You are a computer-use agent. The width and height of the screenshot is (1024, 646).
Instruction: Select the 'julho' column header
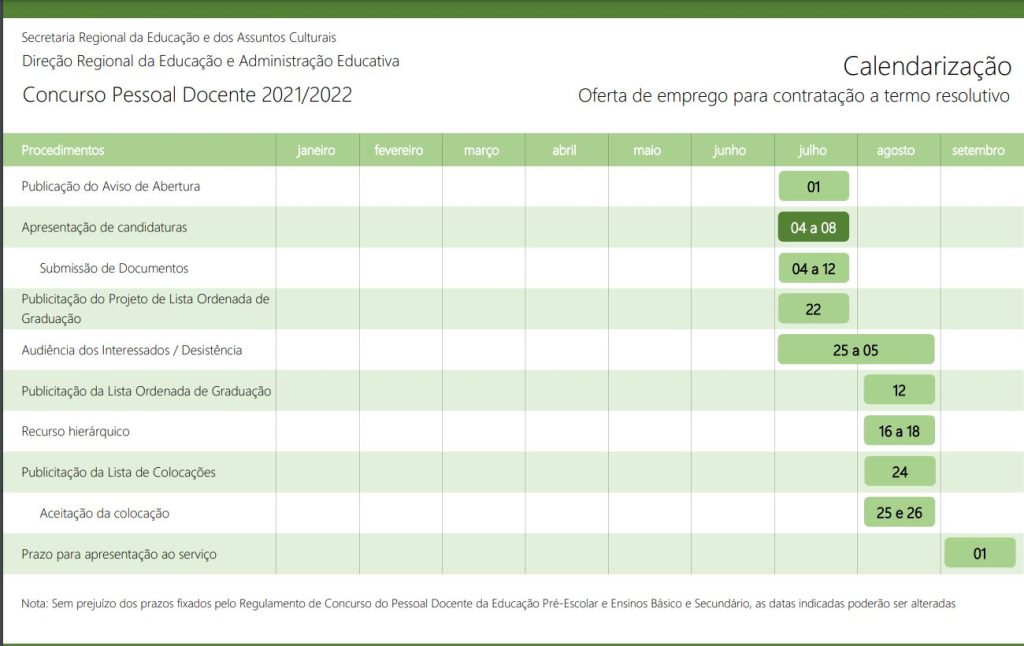(x=812, y=150)
